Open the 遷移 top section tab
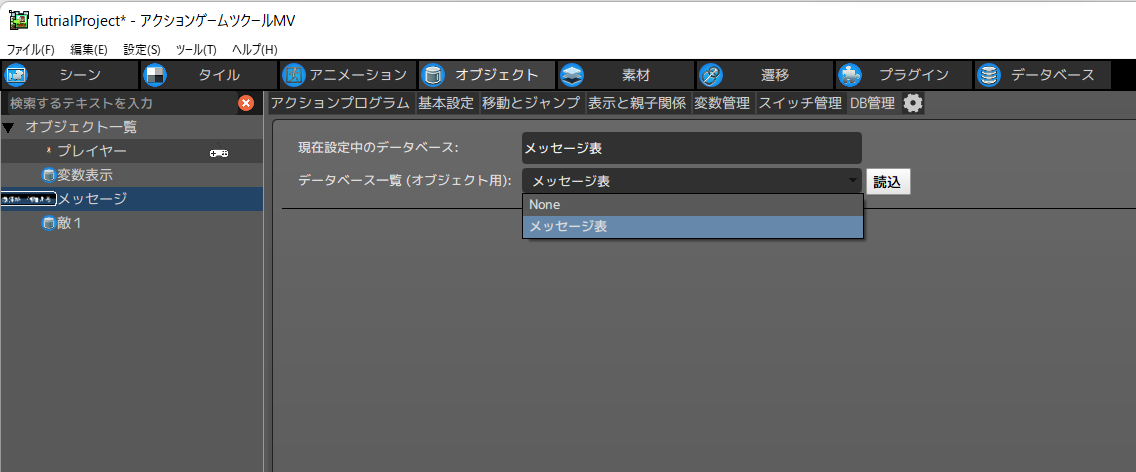 pyautogui.click(x=764, y=75)
